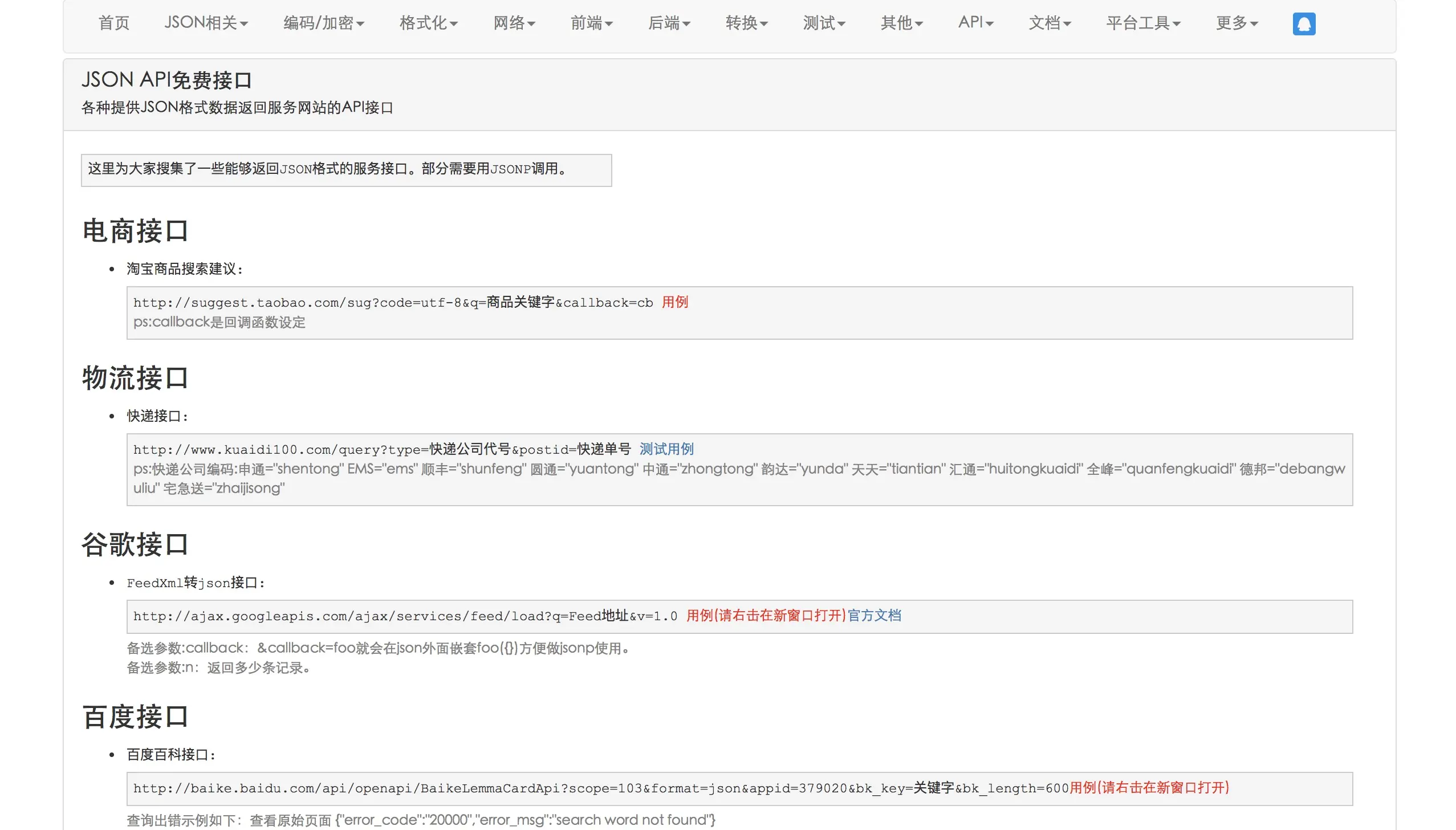Expand the 文档 menu
This screenshot has height=830, width=1456.
[1050, 23]
